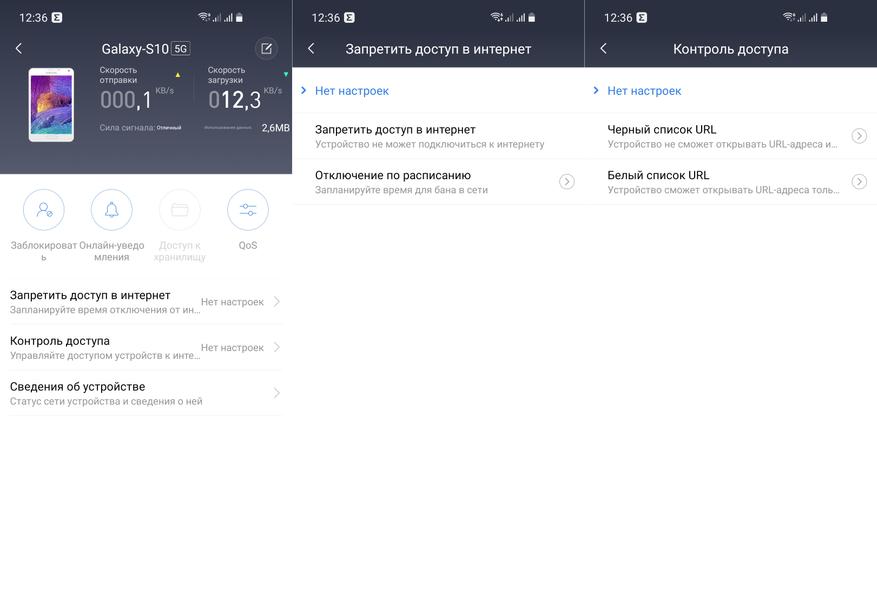Tap the 5G band badge near device name
Viewport: 877px width, 616px height.
click(181, 49)
